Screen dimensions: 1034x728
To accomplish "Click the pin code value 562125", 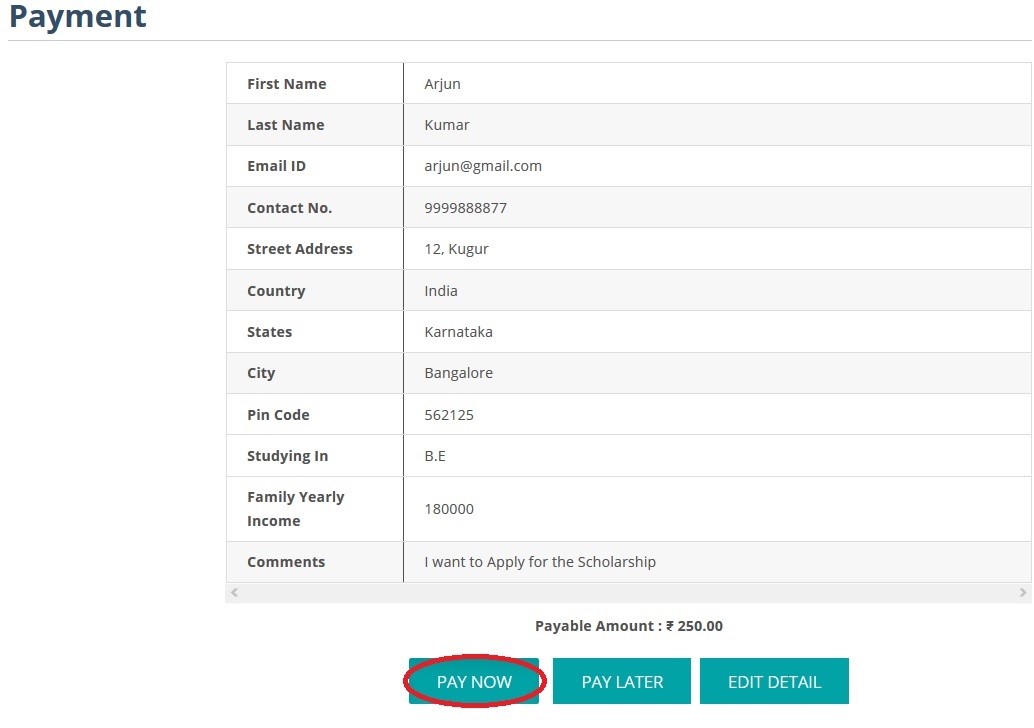I will coord(449,415).
